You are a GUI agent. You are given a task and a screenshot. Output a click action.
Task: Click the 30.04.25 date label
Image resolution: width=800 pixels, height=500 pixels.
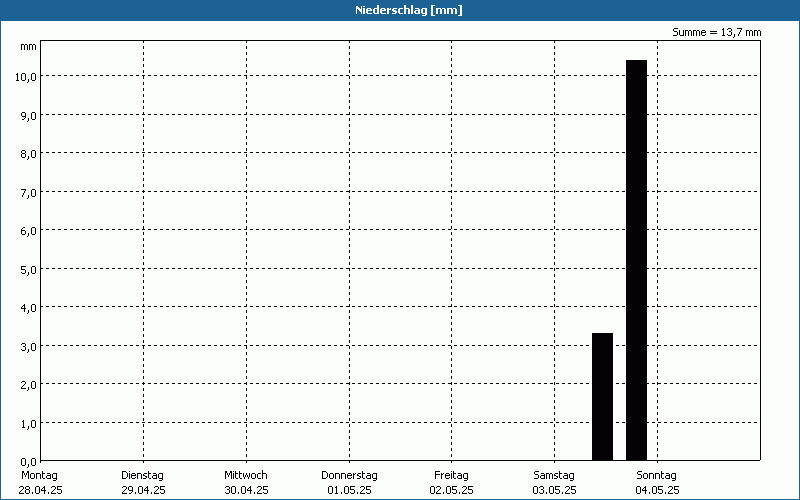(x=246, y=490)
